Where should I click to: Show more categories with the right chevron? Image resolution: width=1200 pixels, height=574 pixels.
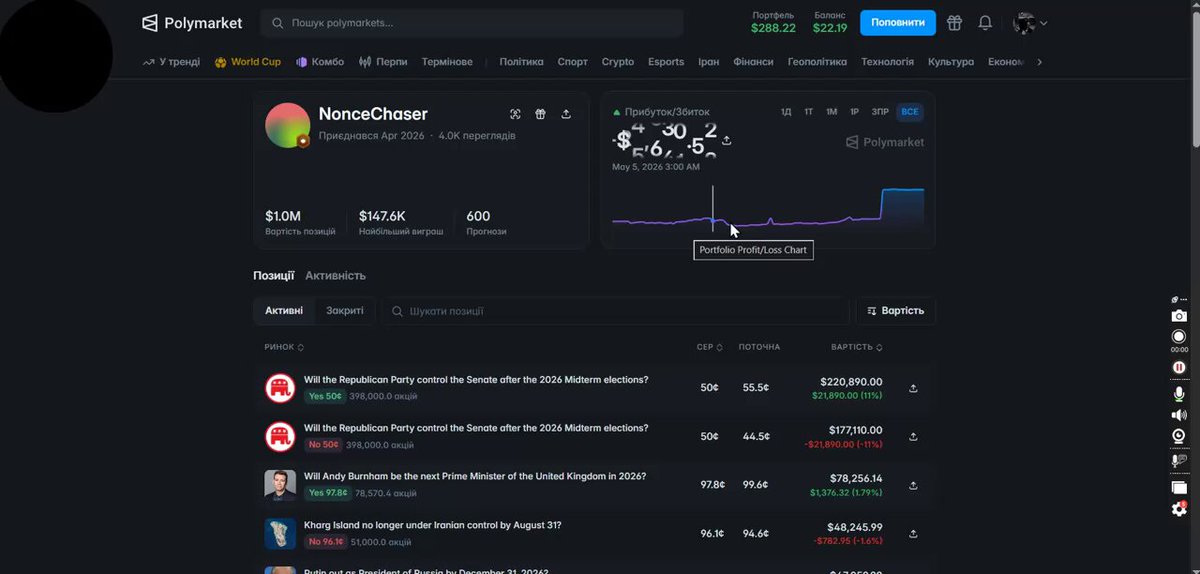(1039, 62)
